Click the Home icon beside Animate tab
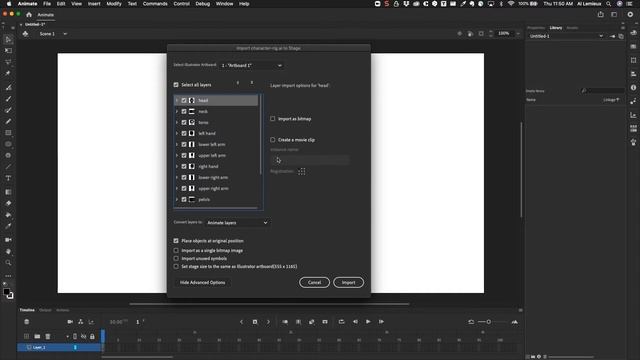The height and width of the screenshot is (360, 640). [x=29, y=15]
